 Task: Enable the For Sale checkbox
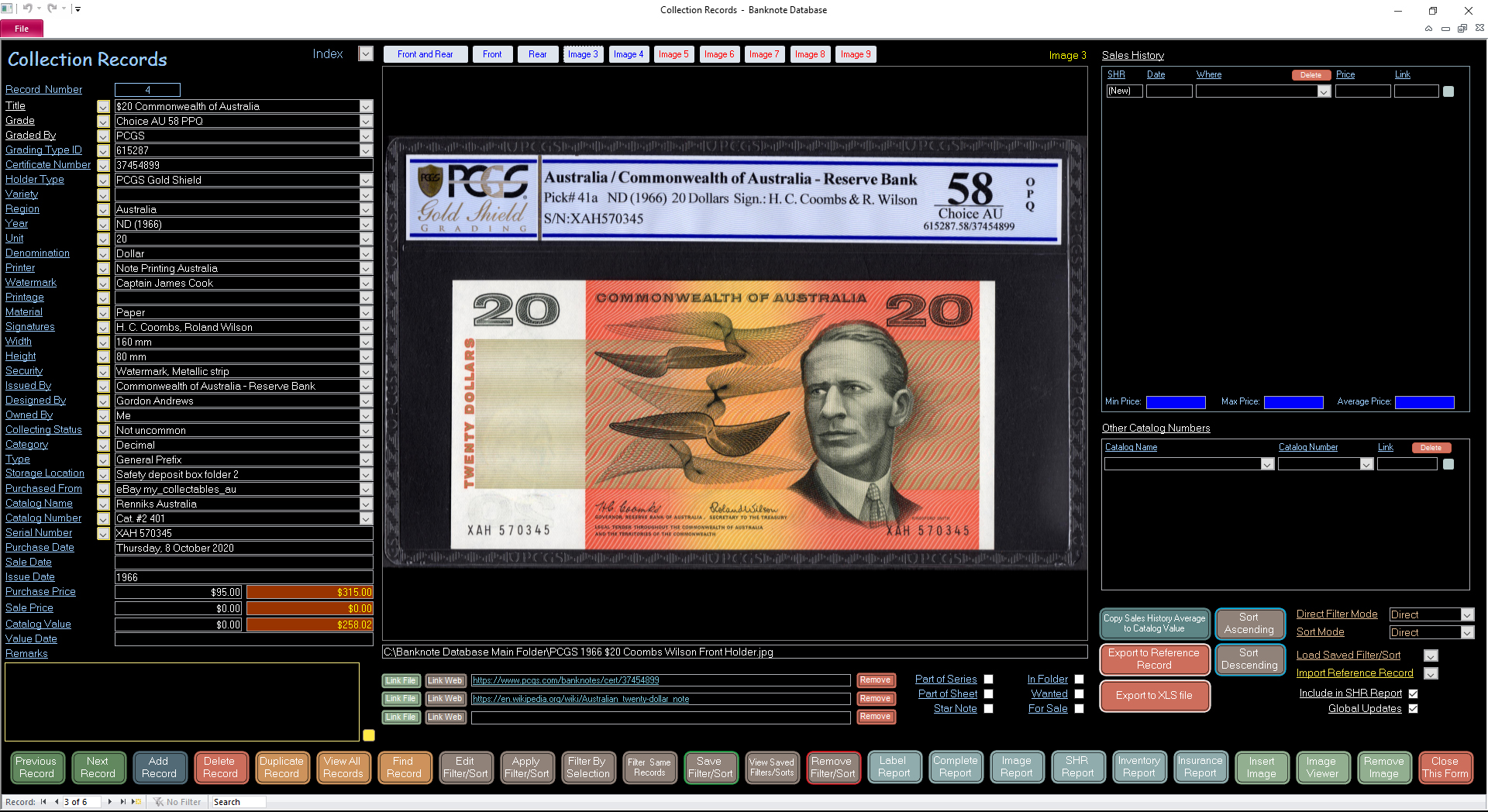pyautogui.click(x=1079, y=709)
